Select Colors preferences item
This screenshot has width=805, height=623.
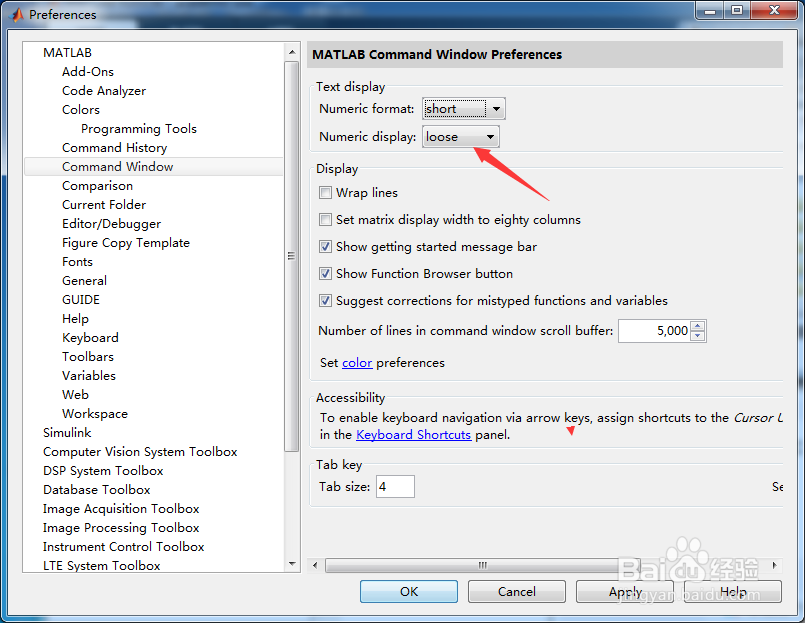pos(81,110)
